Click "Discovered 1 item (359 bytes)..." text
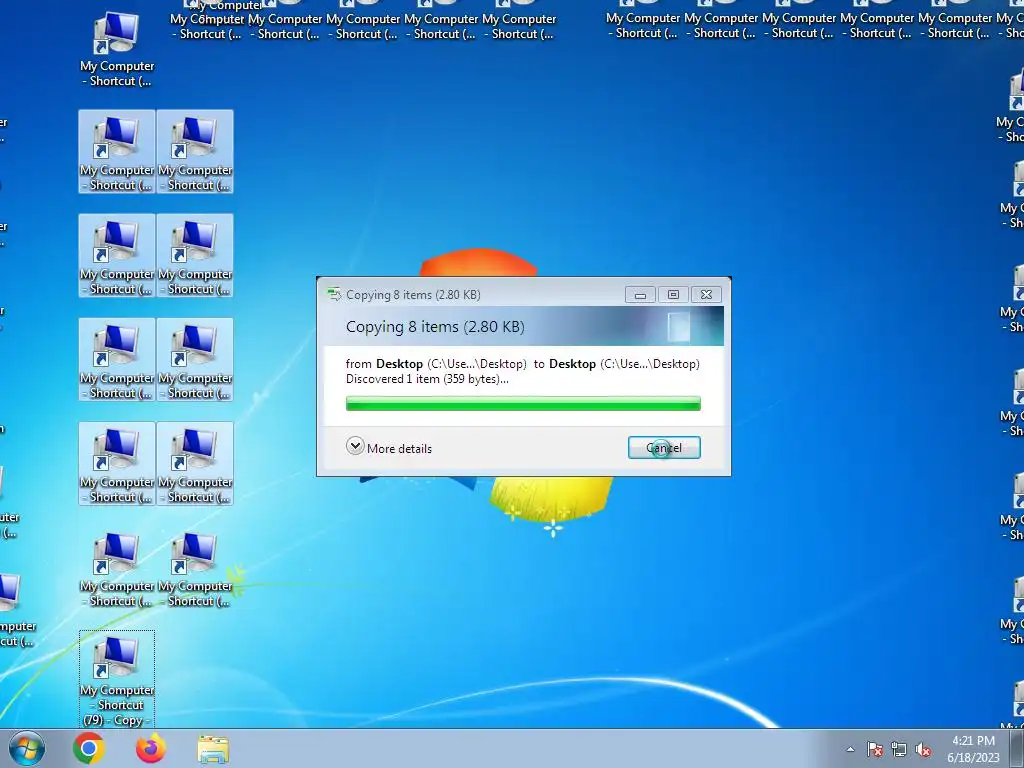Viewport: 1024px width, 768px height. (427, 379)
